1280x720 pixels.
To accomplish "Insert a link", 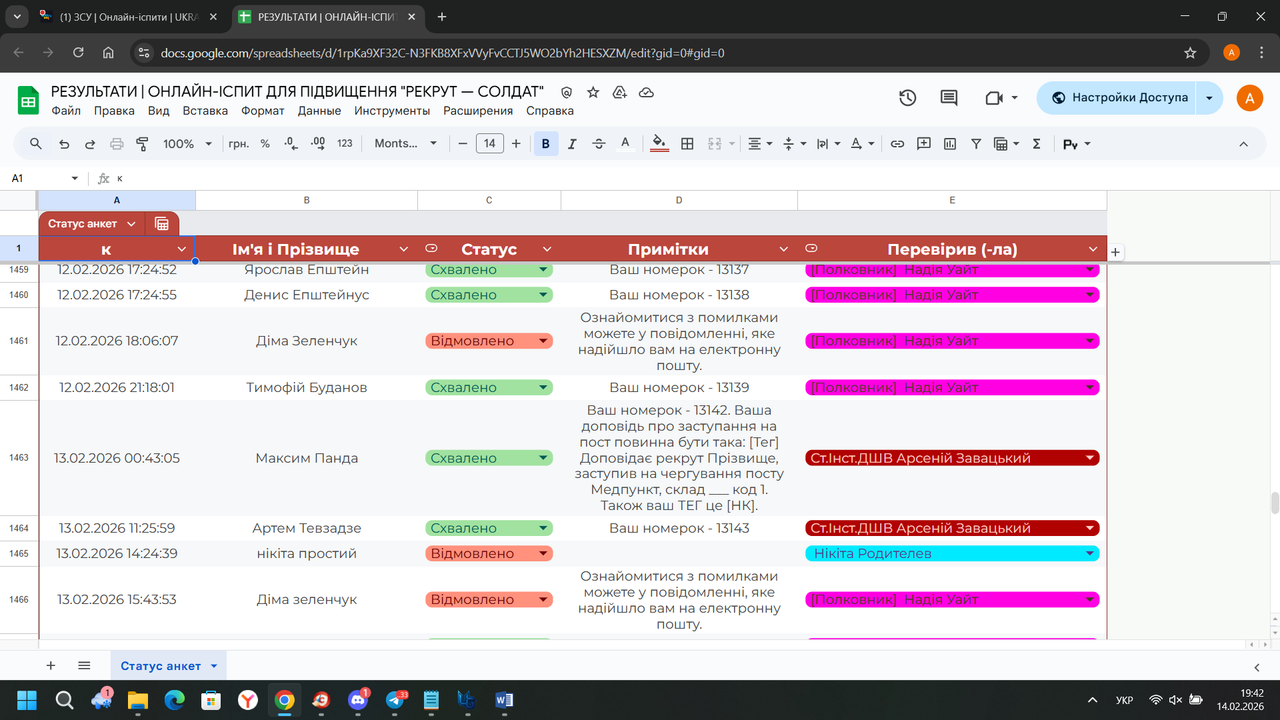I will point(897,144).
